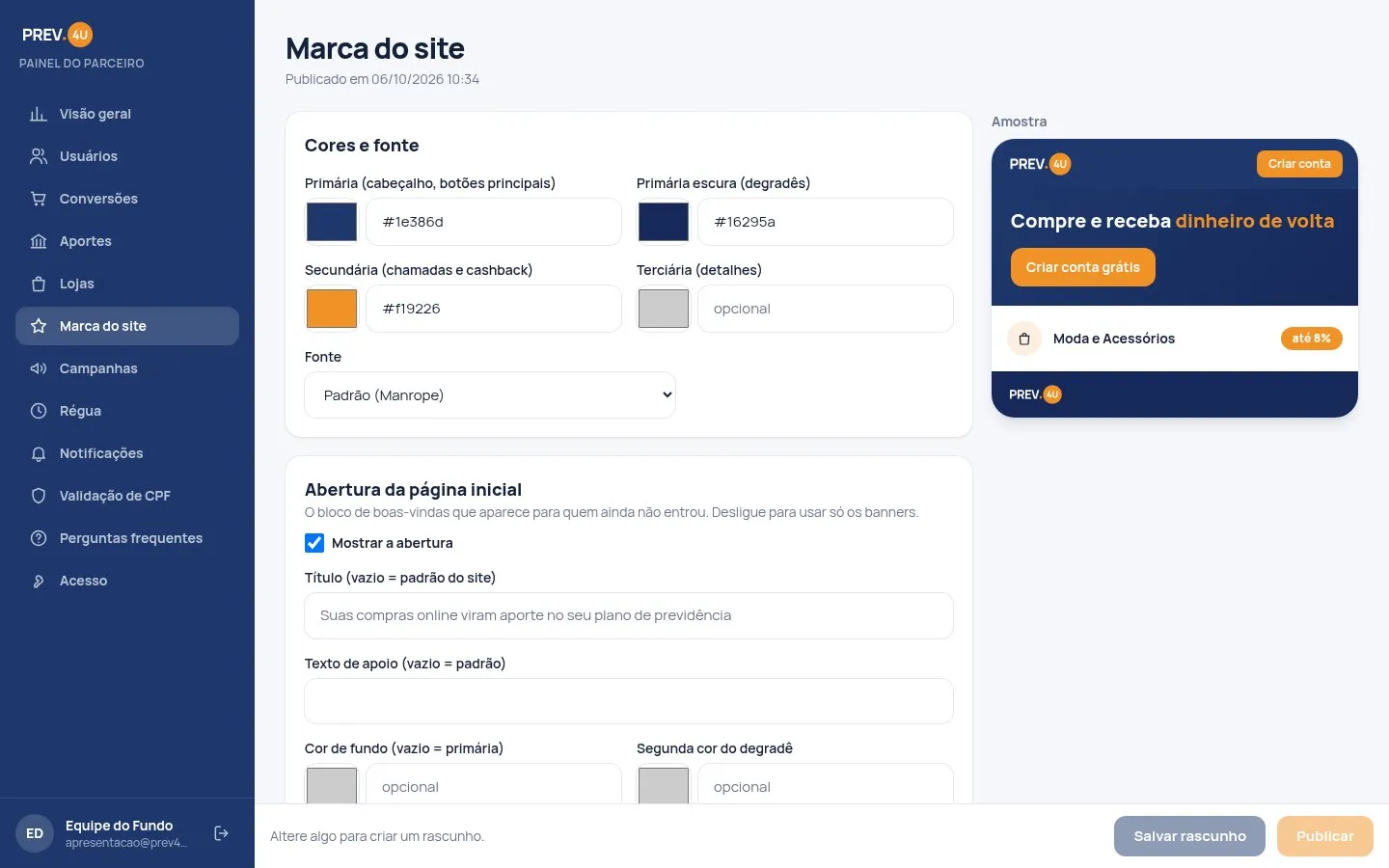This screenshot has height=868, width=1389.
Task: Open the Perguntas frequentes page
Action: pos(127,538)
